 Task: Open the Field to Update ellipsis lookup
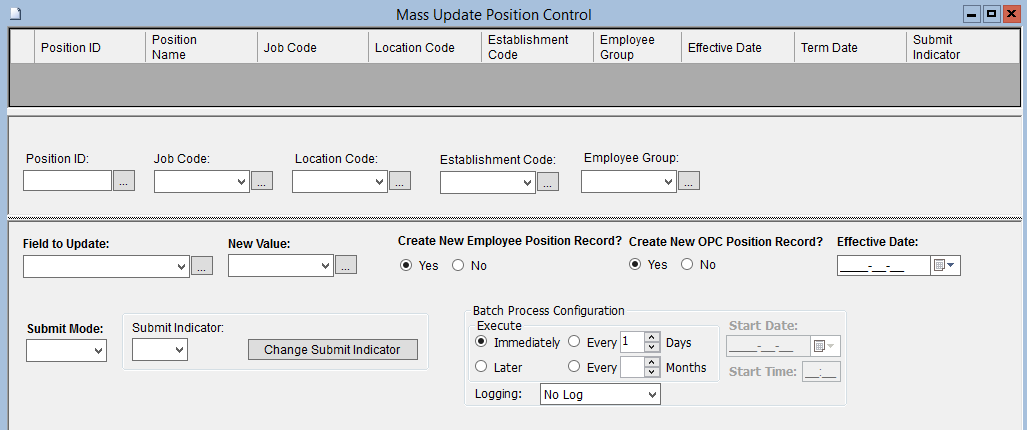click(201, 266)
